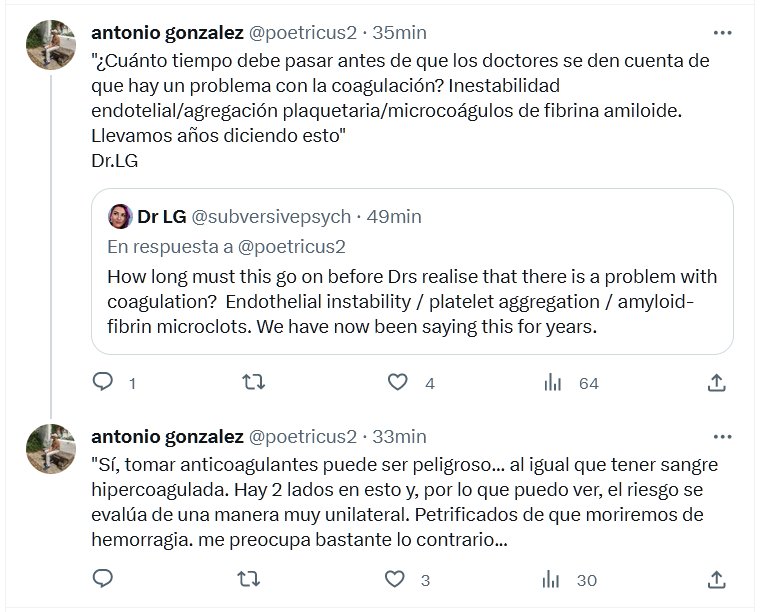Share the first tweet
Screen dimensions: 762x612
716,382
